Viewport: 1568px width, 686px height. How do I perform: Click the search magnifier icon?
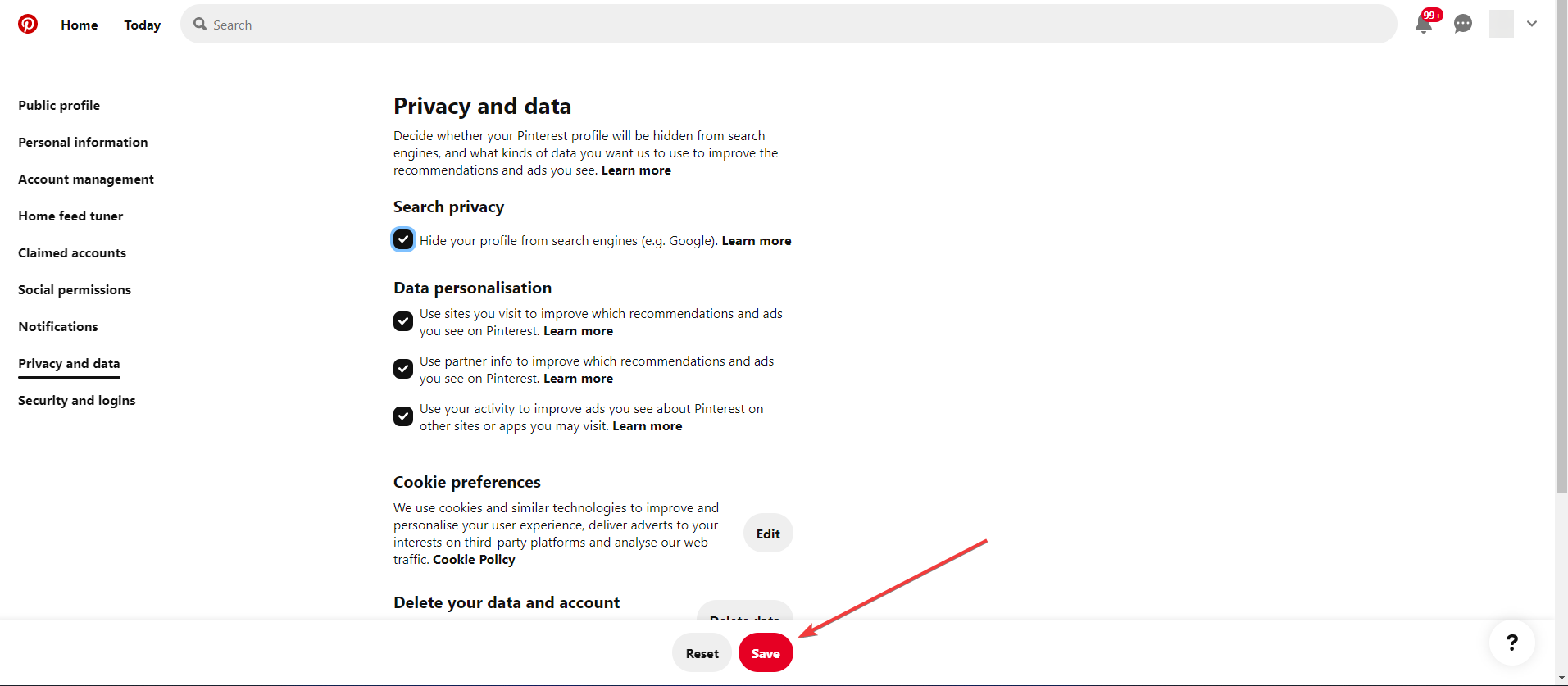click(200, 25)
